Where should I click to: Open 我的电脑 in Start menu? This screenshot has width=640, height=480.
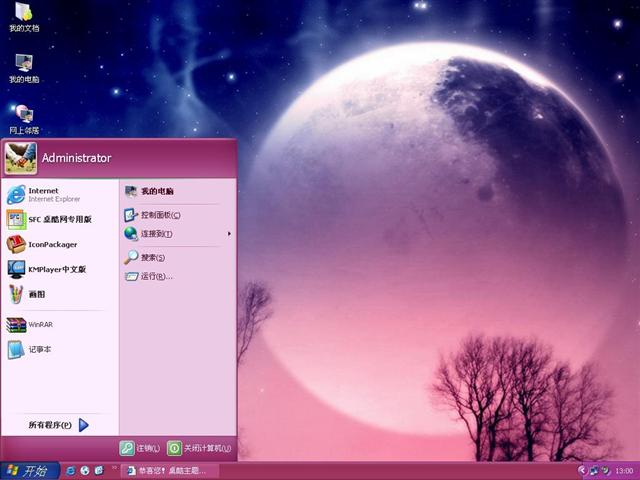click(156, 191)
